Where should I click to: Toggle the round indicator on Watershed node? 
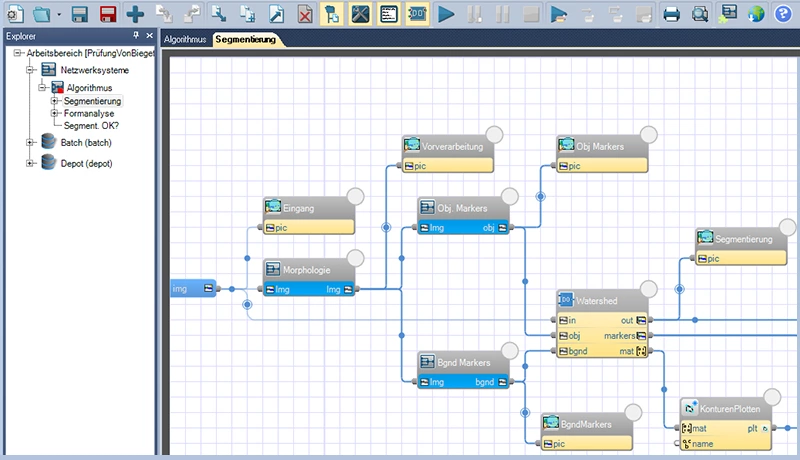(x=648, y=289)
